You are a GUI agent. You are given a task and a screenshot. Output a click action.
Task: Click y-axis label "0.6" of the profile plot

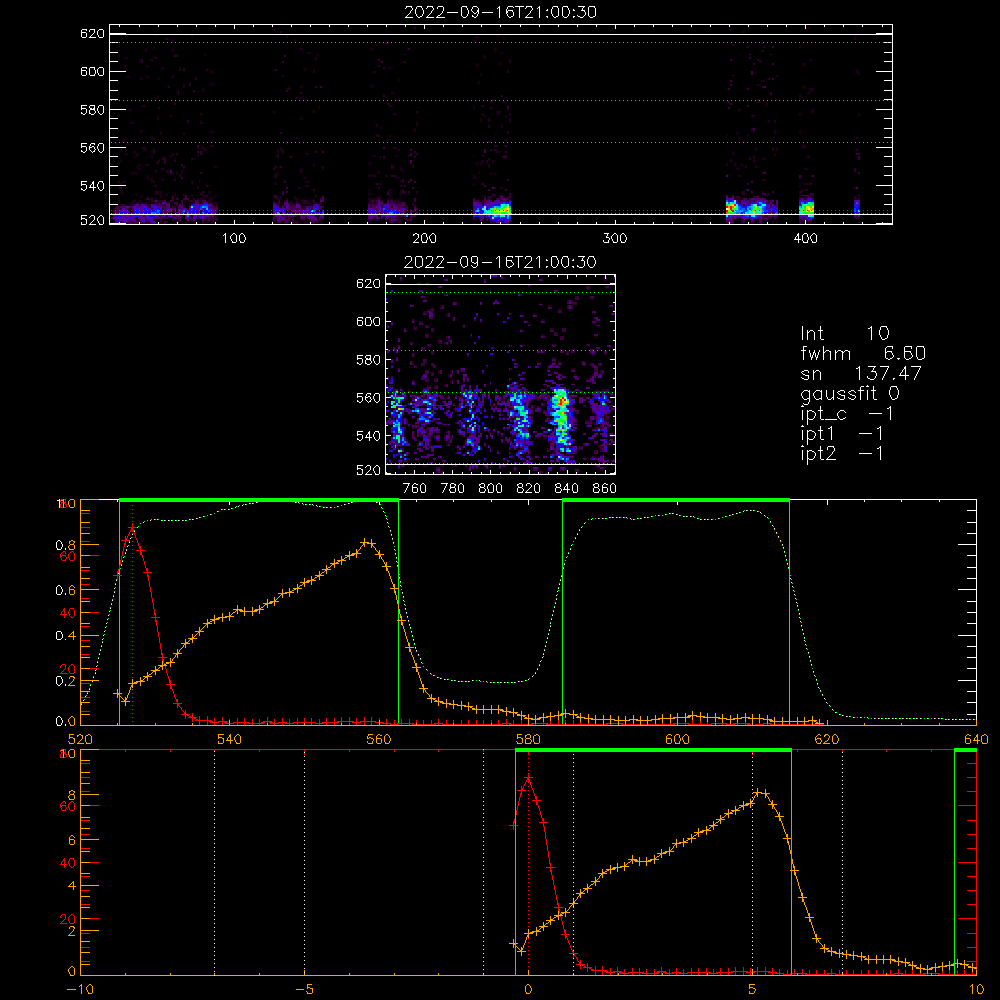pos(65,591)
